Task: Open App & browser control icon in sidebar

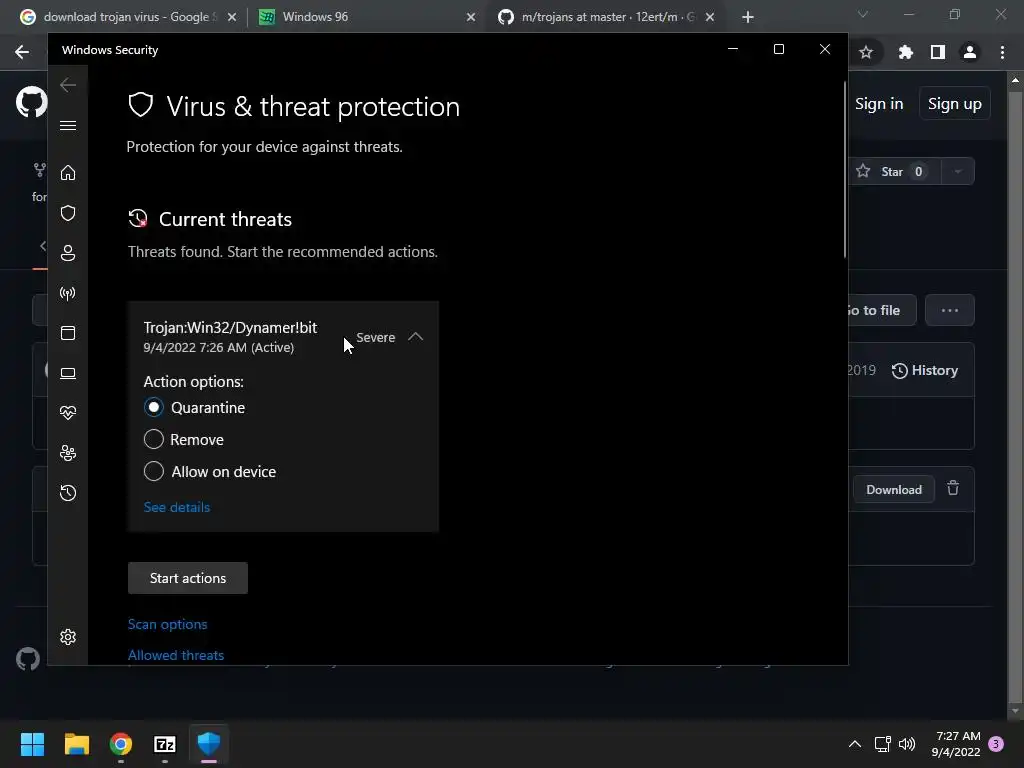Action: pos(68,333)
